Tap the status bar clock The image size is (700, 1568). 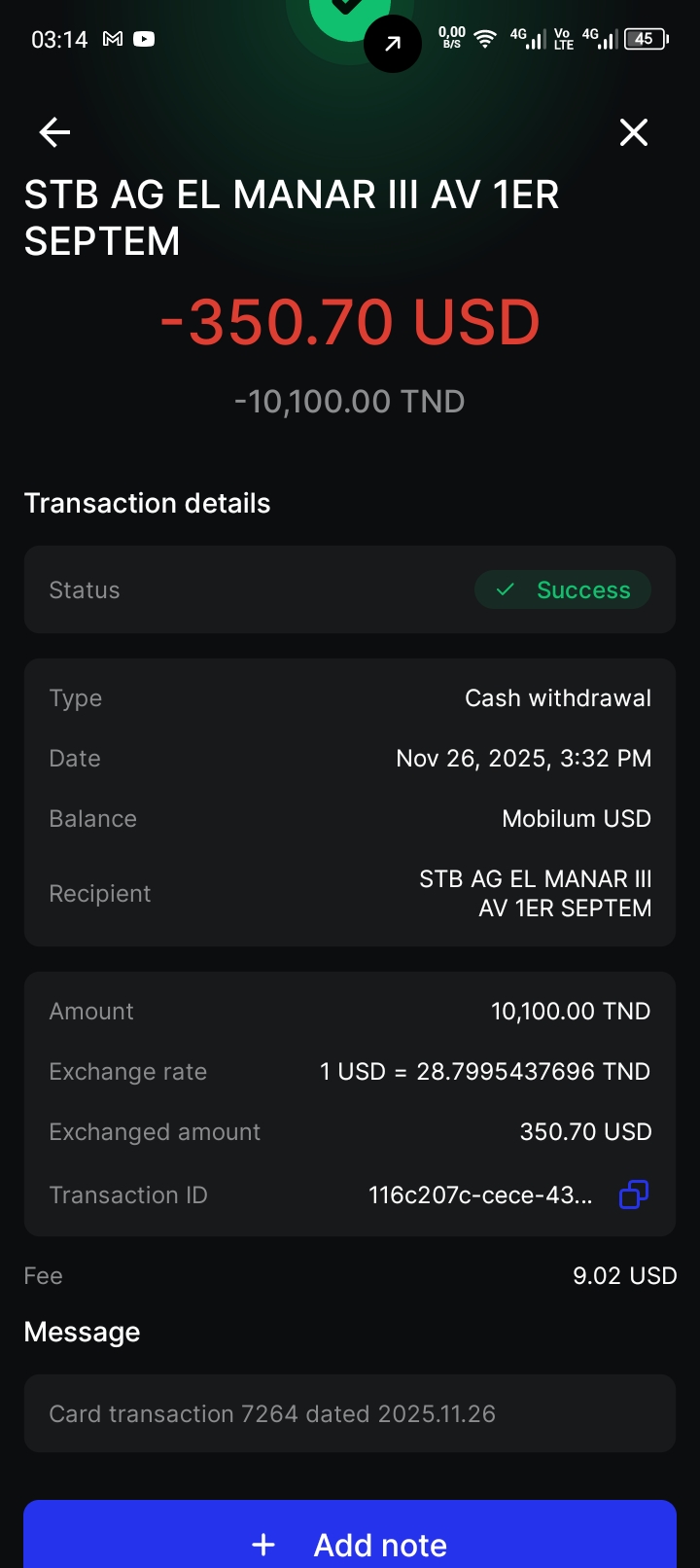click(59, 40)
